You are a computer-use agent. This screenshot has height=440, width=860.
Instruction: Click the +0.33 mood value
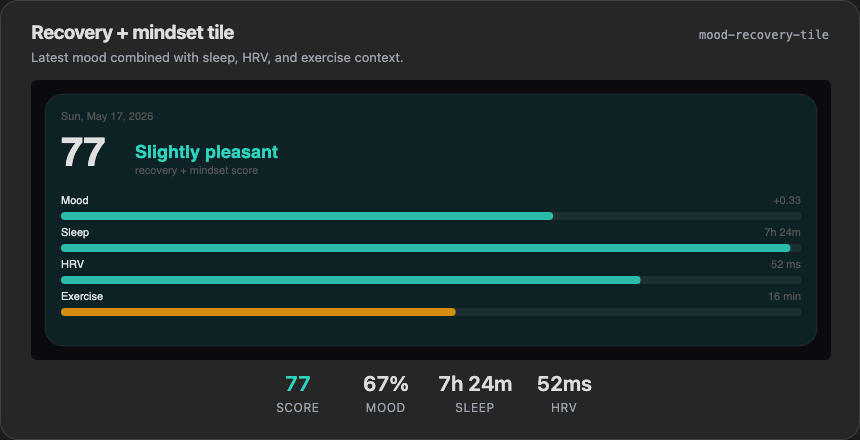click(787, 201)
